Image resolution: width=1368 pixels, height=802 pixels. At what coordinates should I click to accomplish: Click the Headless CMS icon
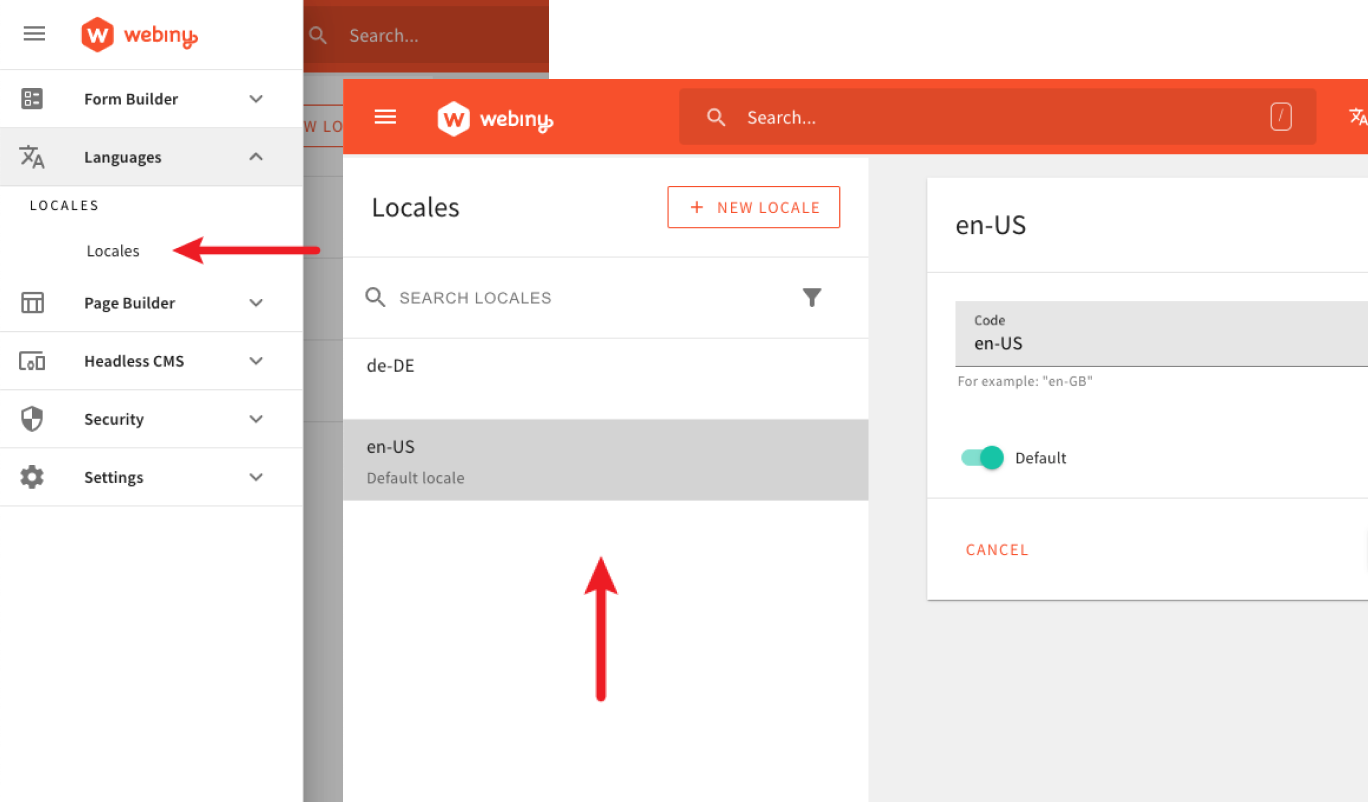click(33, 361)
